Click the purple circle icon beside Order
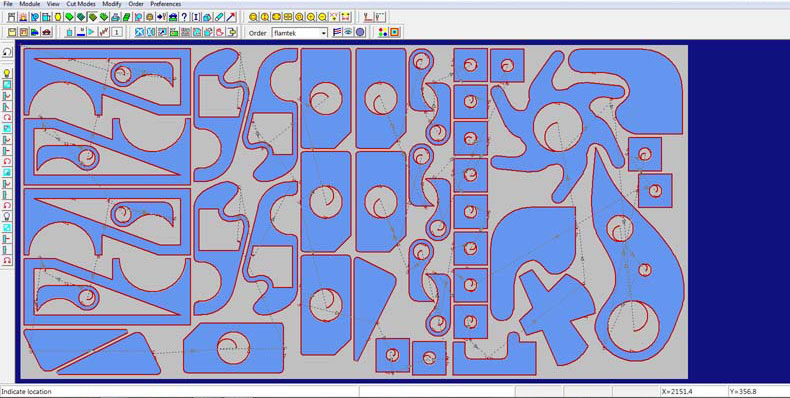 coord(360,32)
